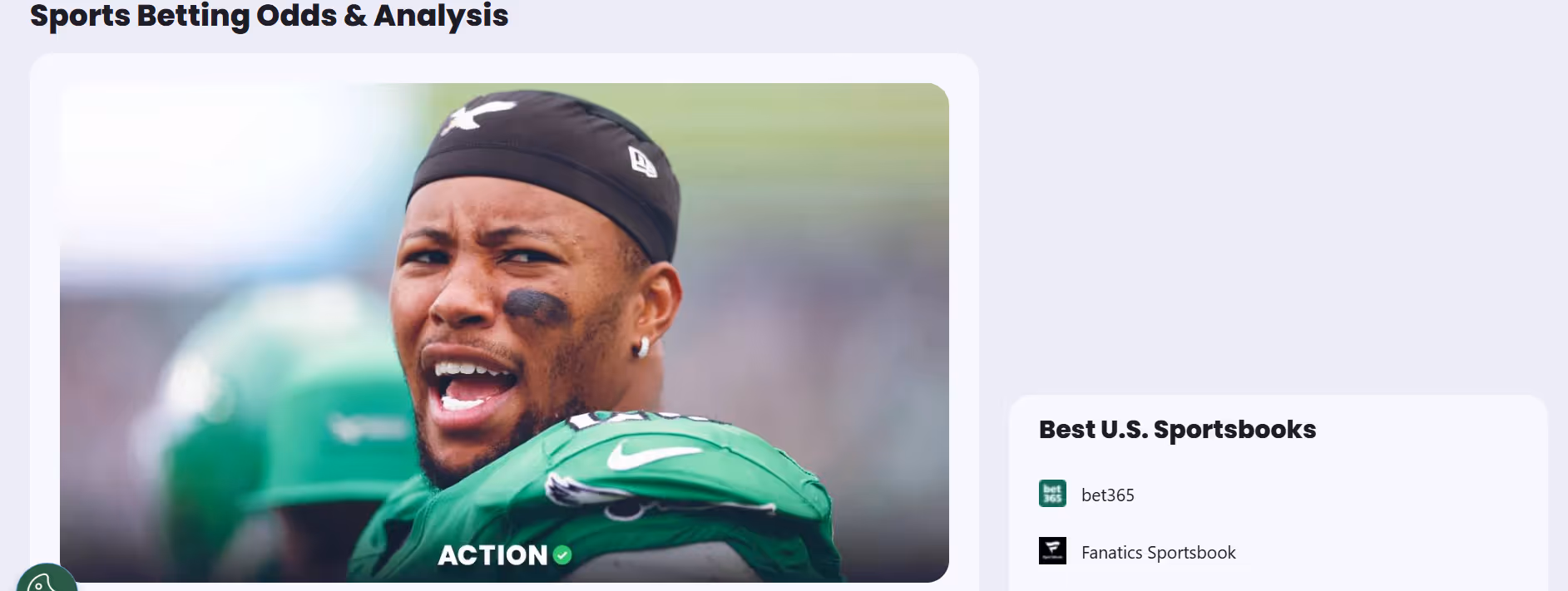This screenshot has height=591, width=1568.
Task: Click the Fanatics Sportsbook logo icon
Action: 1052,550
